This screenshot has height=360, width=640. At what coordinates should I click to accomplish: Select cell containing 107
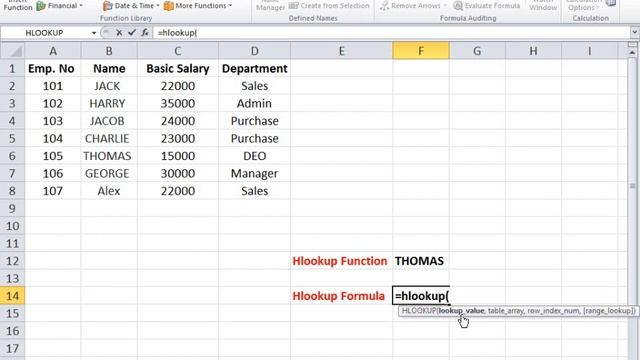pos(53,191)
